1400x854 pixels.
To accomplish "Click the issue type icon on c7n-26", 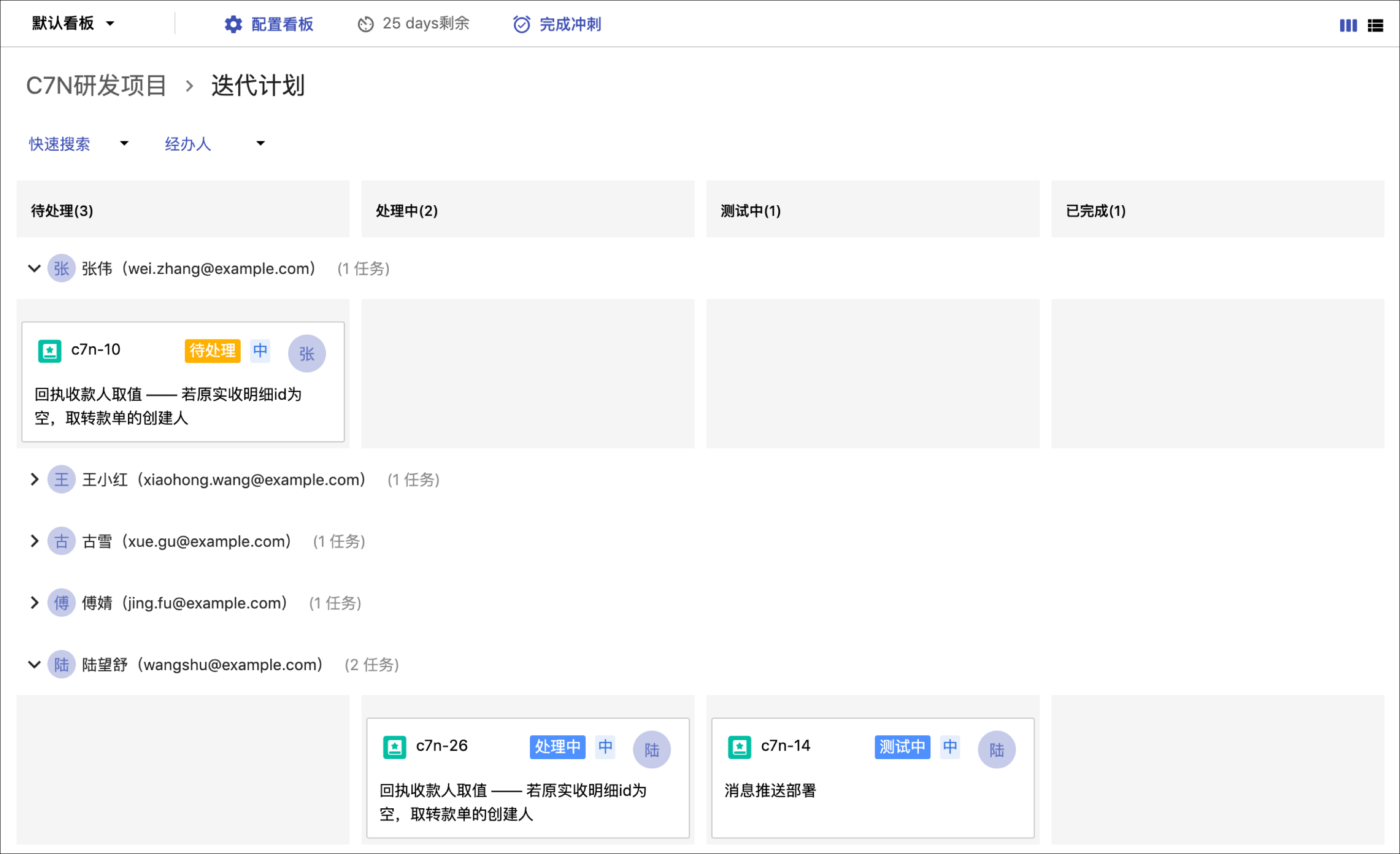I will (394, 747).
